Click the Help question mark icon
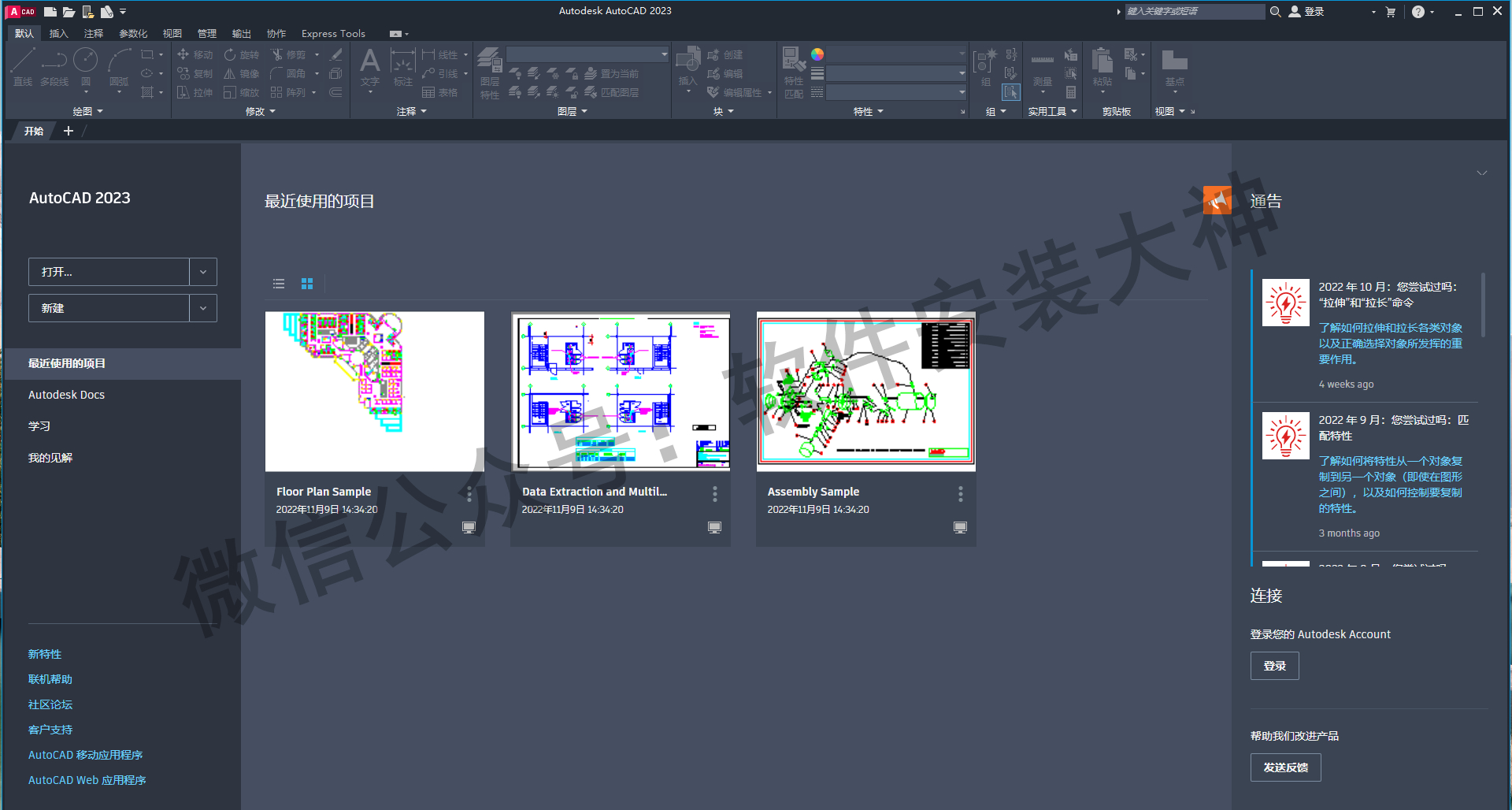The height and width of the screenshot is (810, 1512). pyautogui.click(x=1418, y=12)
